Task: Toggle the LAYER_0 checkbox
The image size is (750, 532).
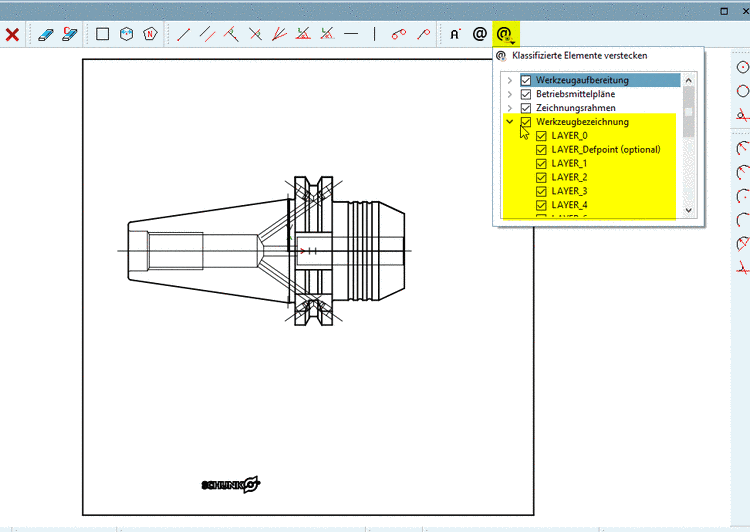Action: [x=541, y=136]
